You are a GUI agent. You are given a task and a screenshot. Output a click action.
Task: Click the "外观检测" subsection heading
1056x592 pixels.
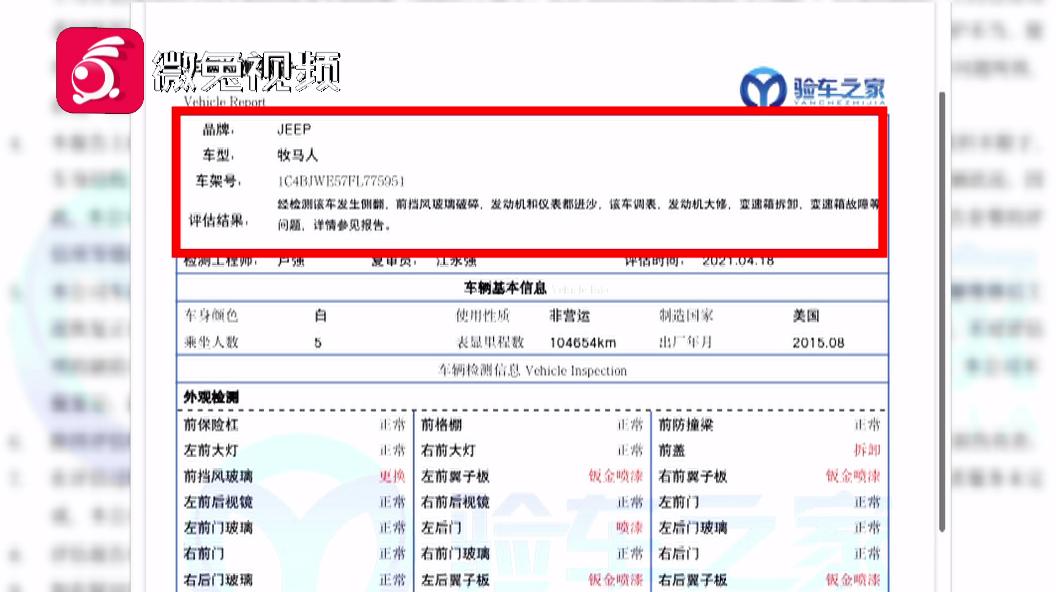[211, 397]
